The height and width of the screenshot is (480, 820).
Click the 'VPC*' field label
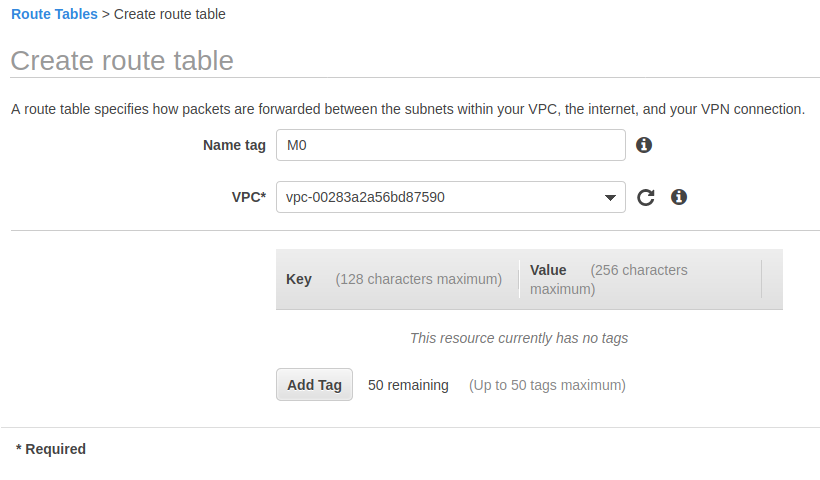(x=248, y=197)
